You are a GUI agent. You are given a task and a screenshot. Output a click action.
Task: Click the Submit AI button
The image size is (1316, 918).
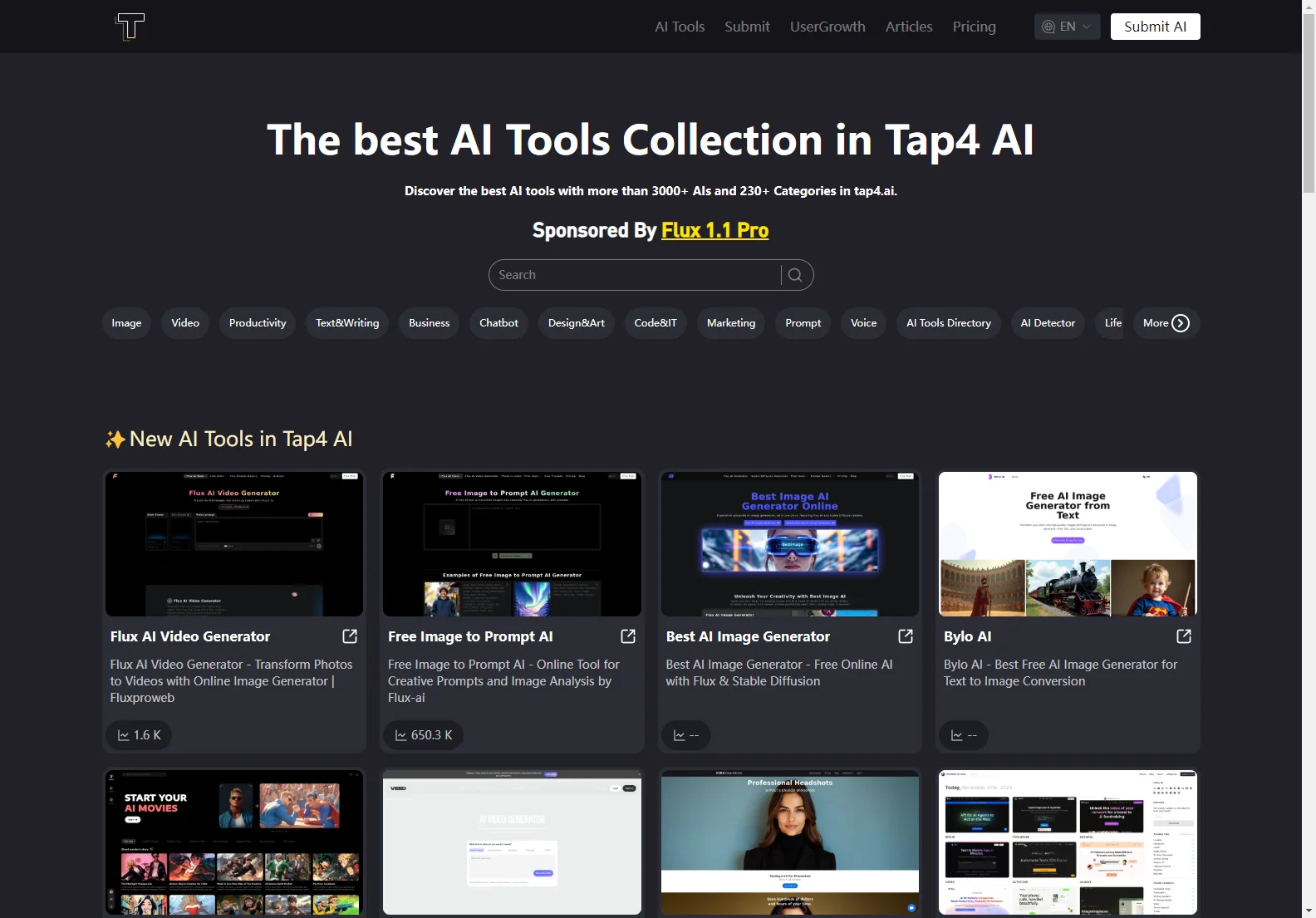tap(1155, 27)
